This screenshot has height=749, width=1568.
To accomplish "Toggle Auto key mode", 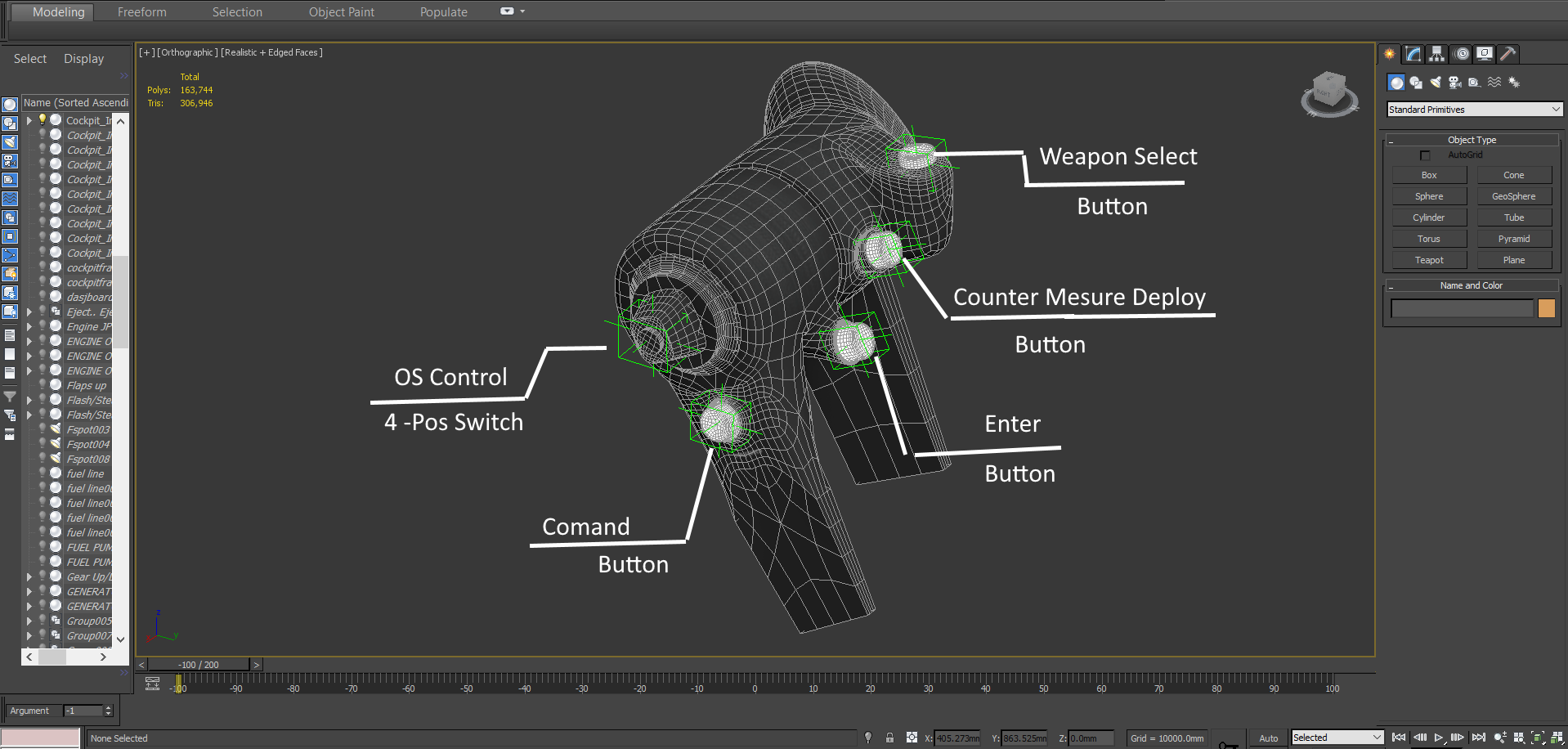I will [1268, 738].
